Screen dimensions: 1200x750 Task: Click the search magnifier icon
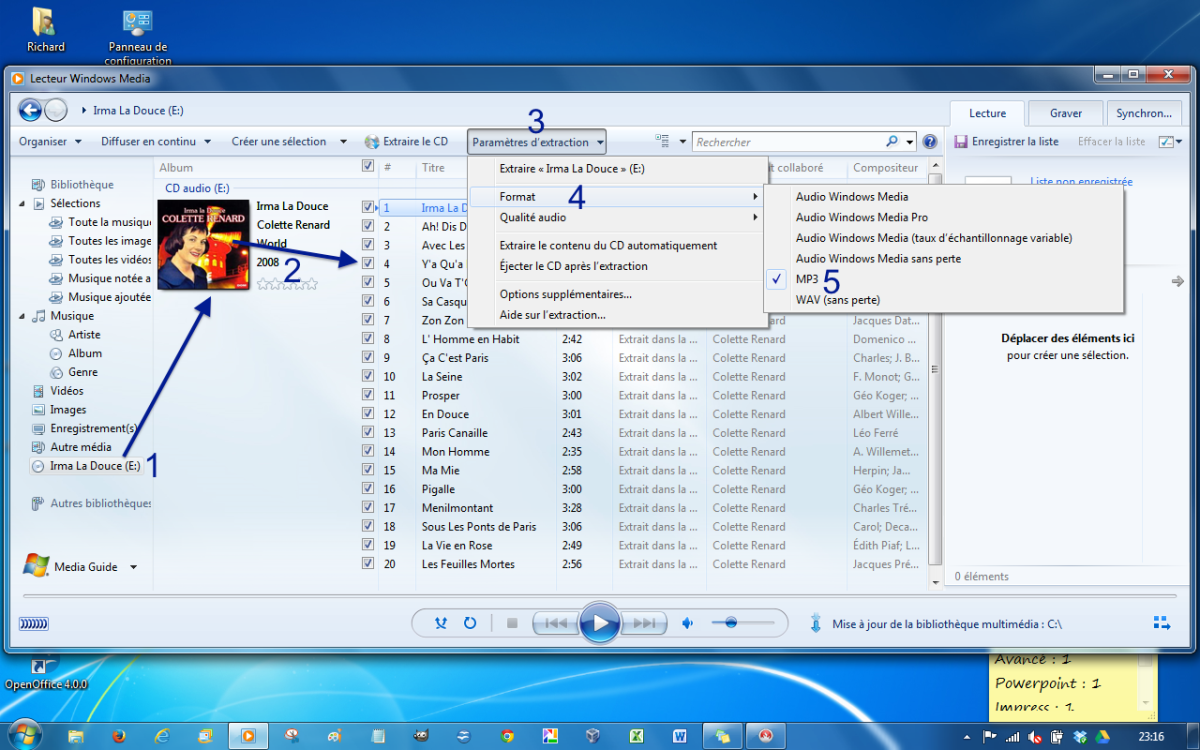[x=892, y=142]
